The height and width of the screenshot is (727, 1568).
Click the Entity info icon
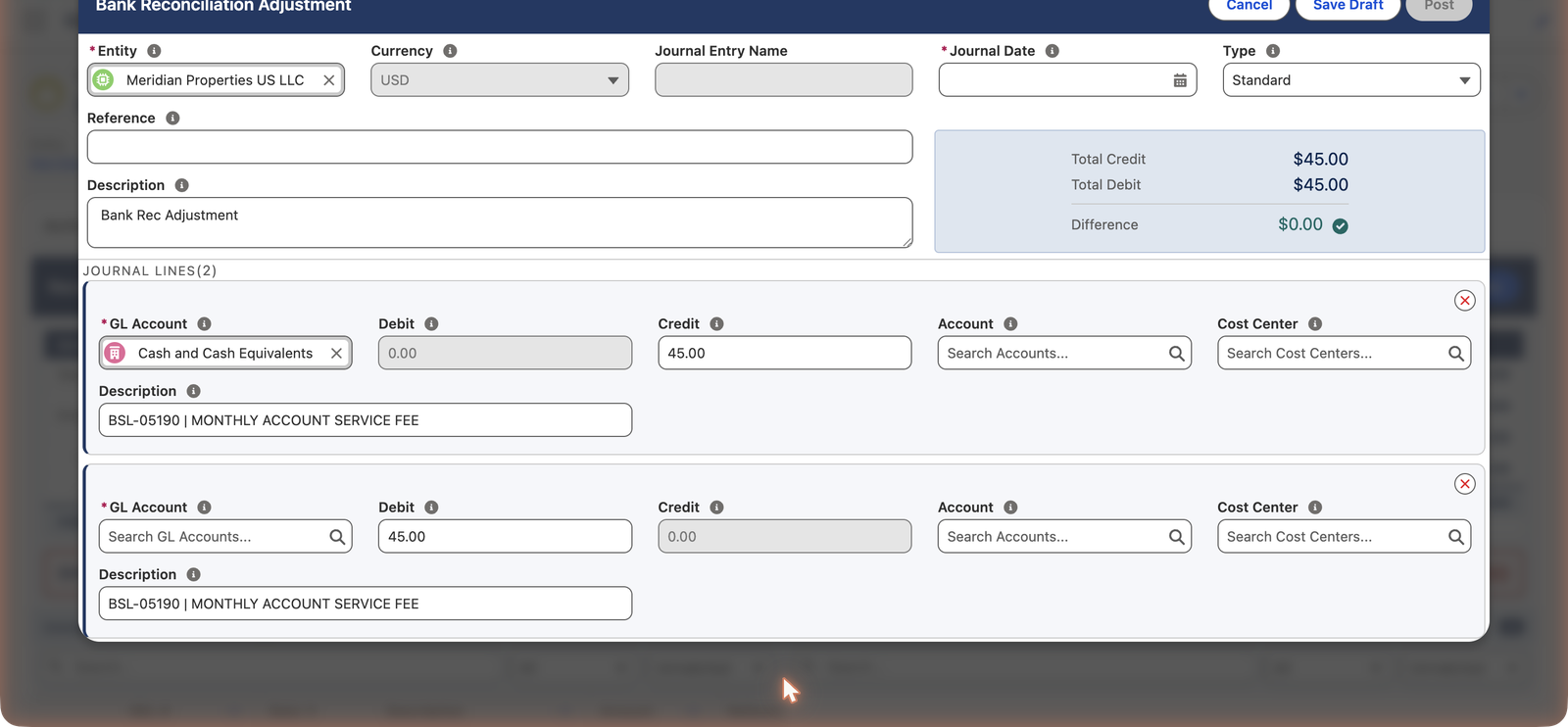pyautogui.click(x=154, y=51)
